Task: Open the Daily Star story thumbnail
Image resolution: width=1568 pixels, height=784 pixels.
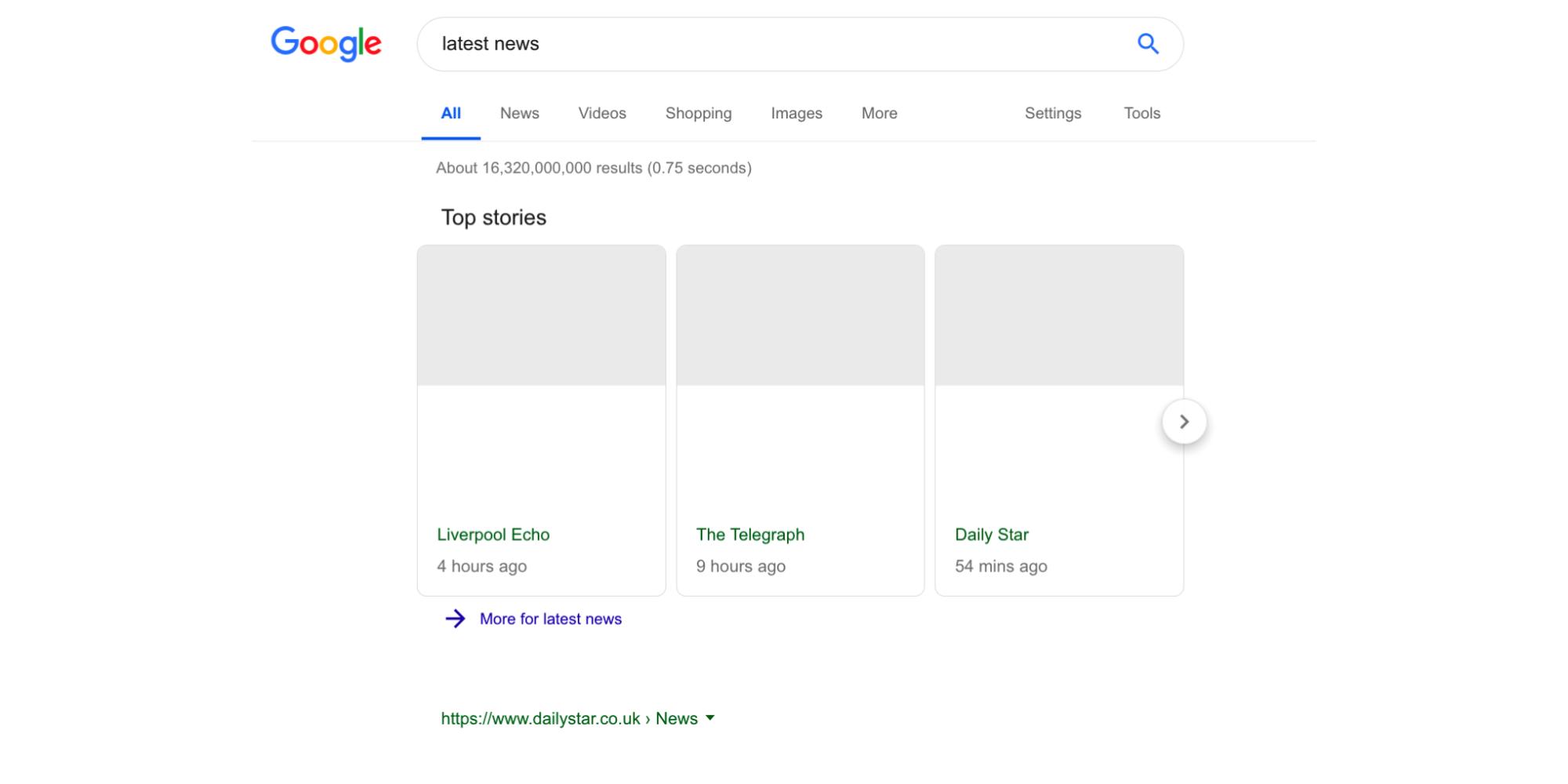Action: 1058,315
